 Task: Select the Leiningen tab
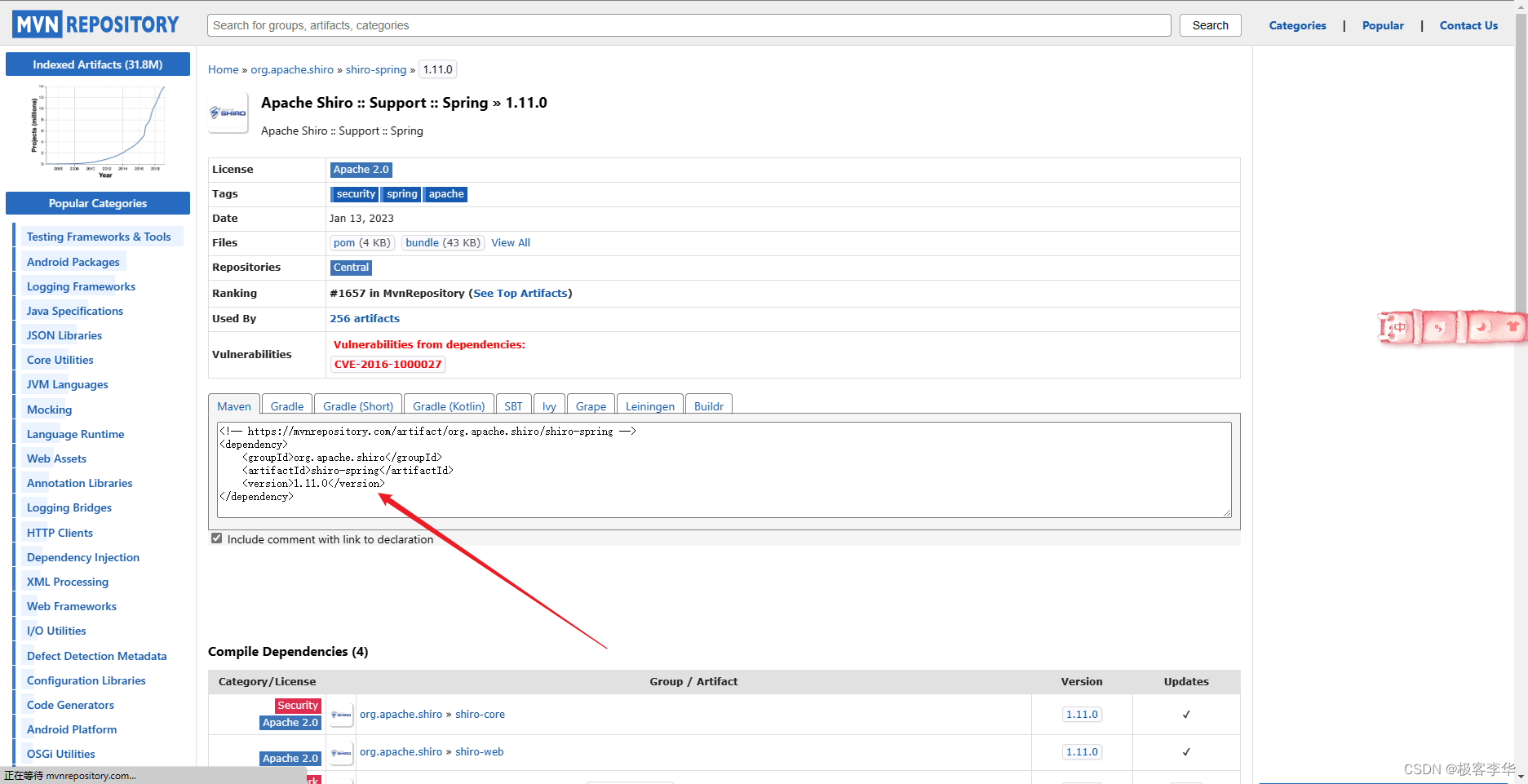tap(650, 406)
